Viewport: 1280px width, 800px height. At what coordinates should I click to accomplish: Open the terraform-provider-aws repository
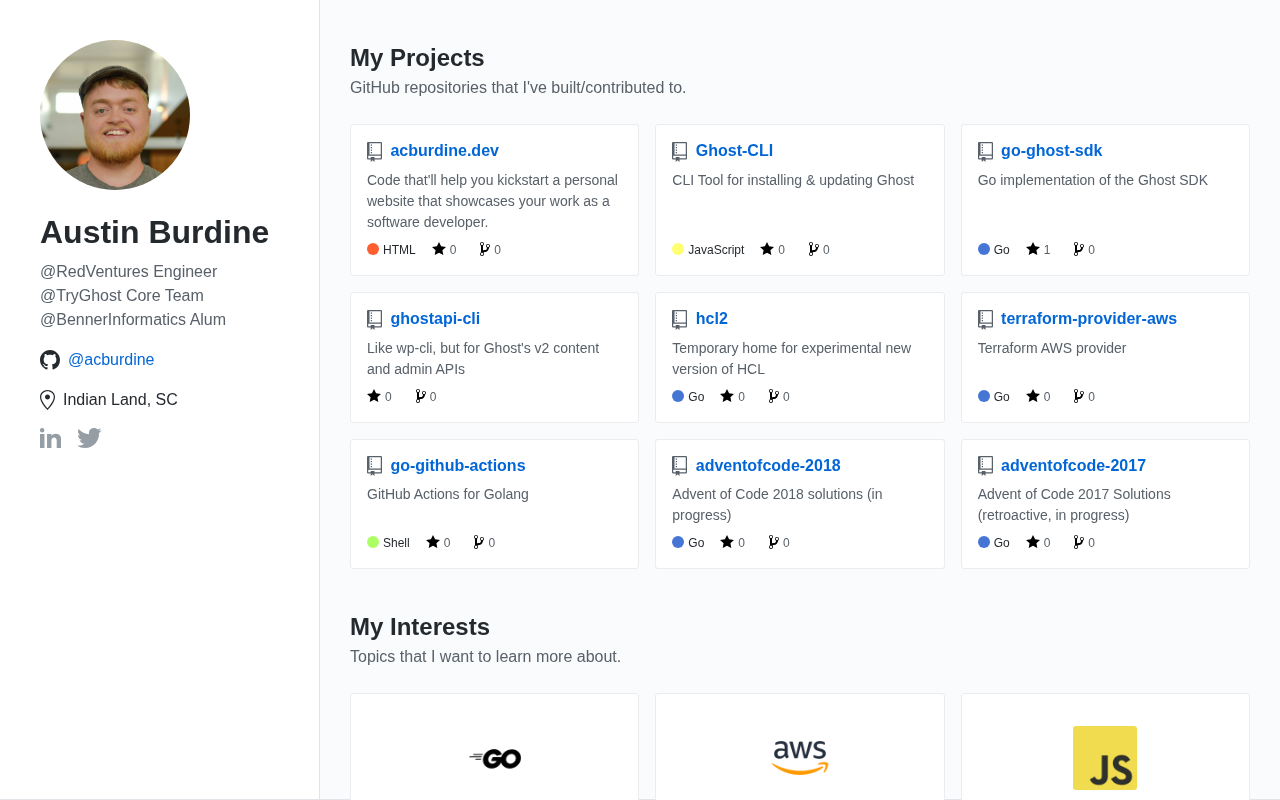point(1088,319)
